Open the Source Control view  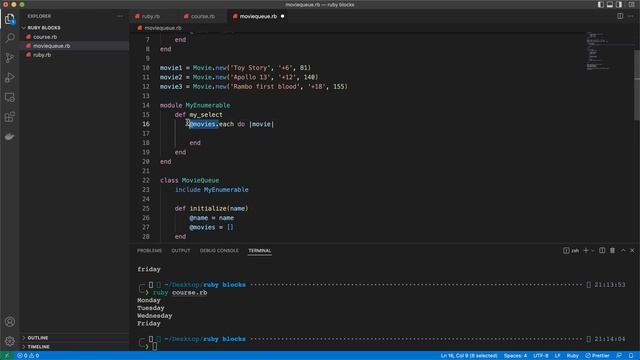(9, 58)
